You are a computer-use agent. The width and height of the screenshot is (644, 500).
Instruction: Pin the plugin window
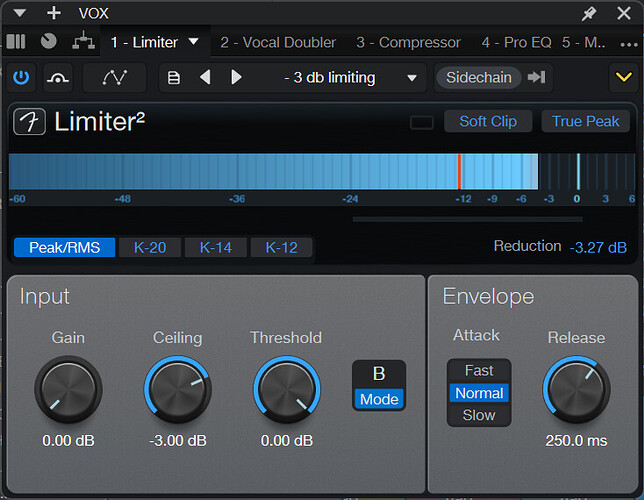[589, 14]
